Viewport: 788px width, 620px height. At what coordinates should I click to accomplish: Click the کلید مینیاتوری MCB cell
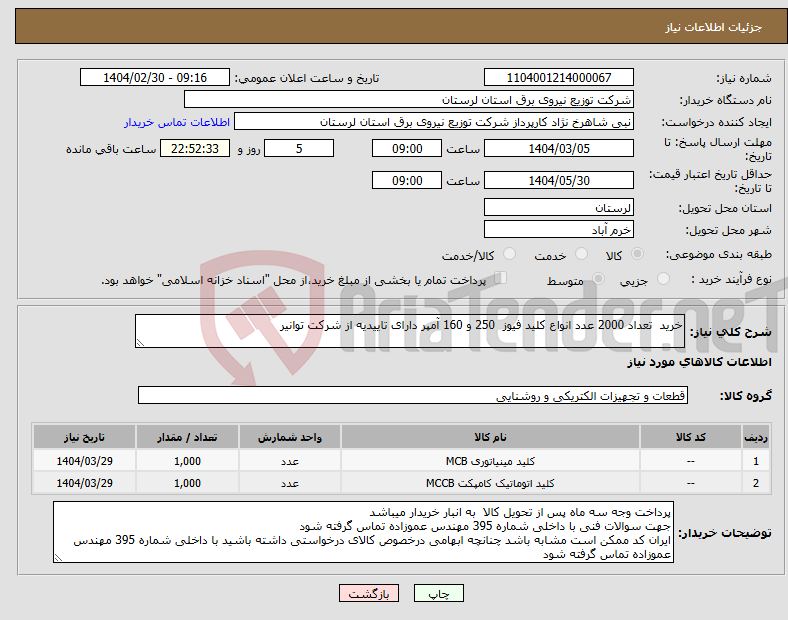(490, 461)
